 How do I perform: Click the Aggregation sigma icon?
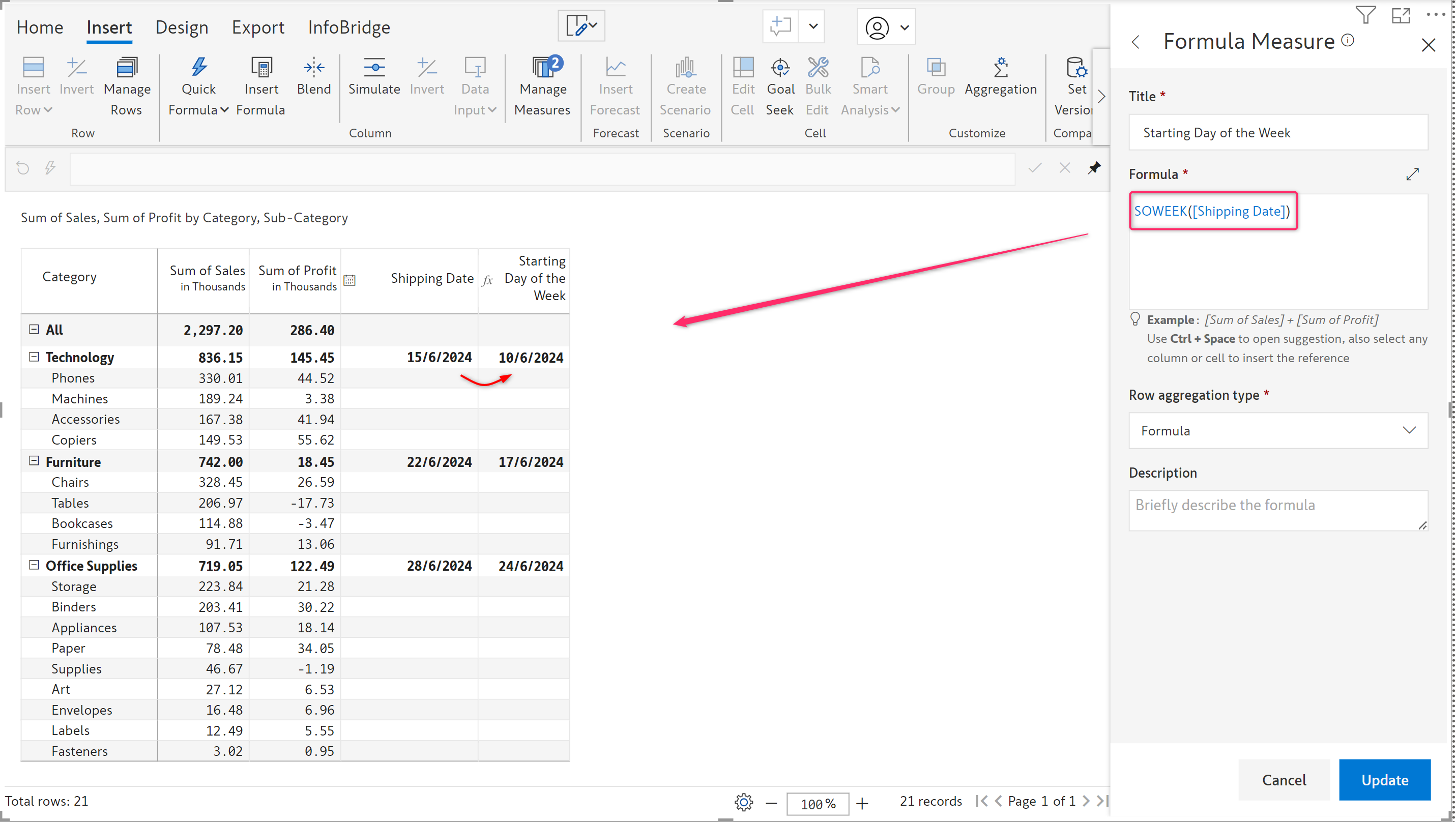pyautogui.click(x=1001, y=68)
